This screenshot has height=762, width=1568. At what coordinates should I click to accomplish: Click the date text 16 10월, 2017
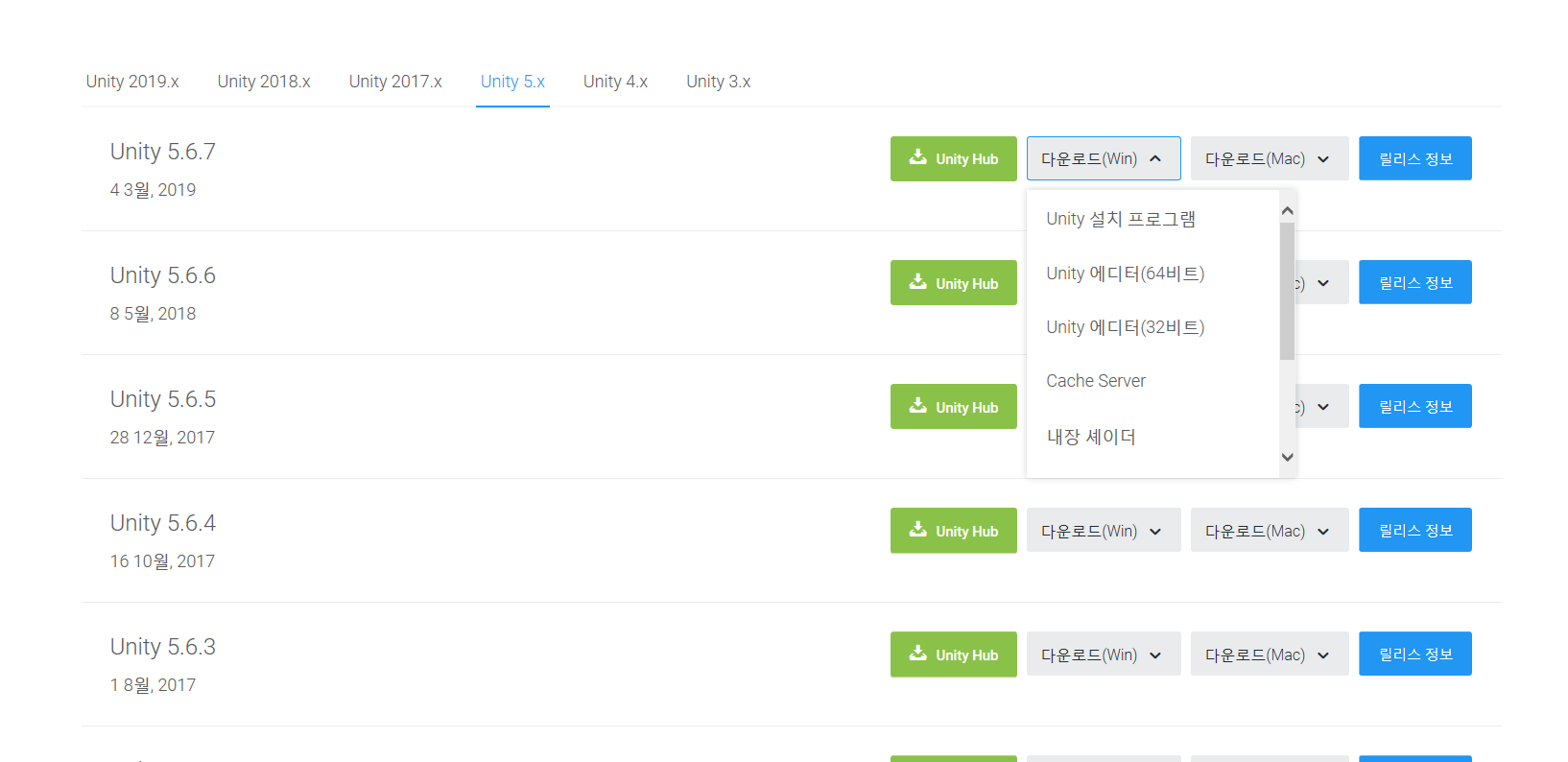[162, 561]
